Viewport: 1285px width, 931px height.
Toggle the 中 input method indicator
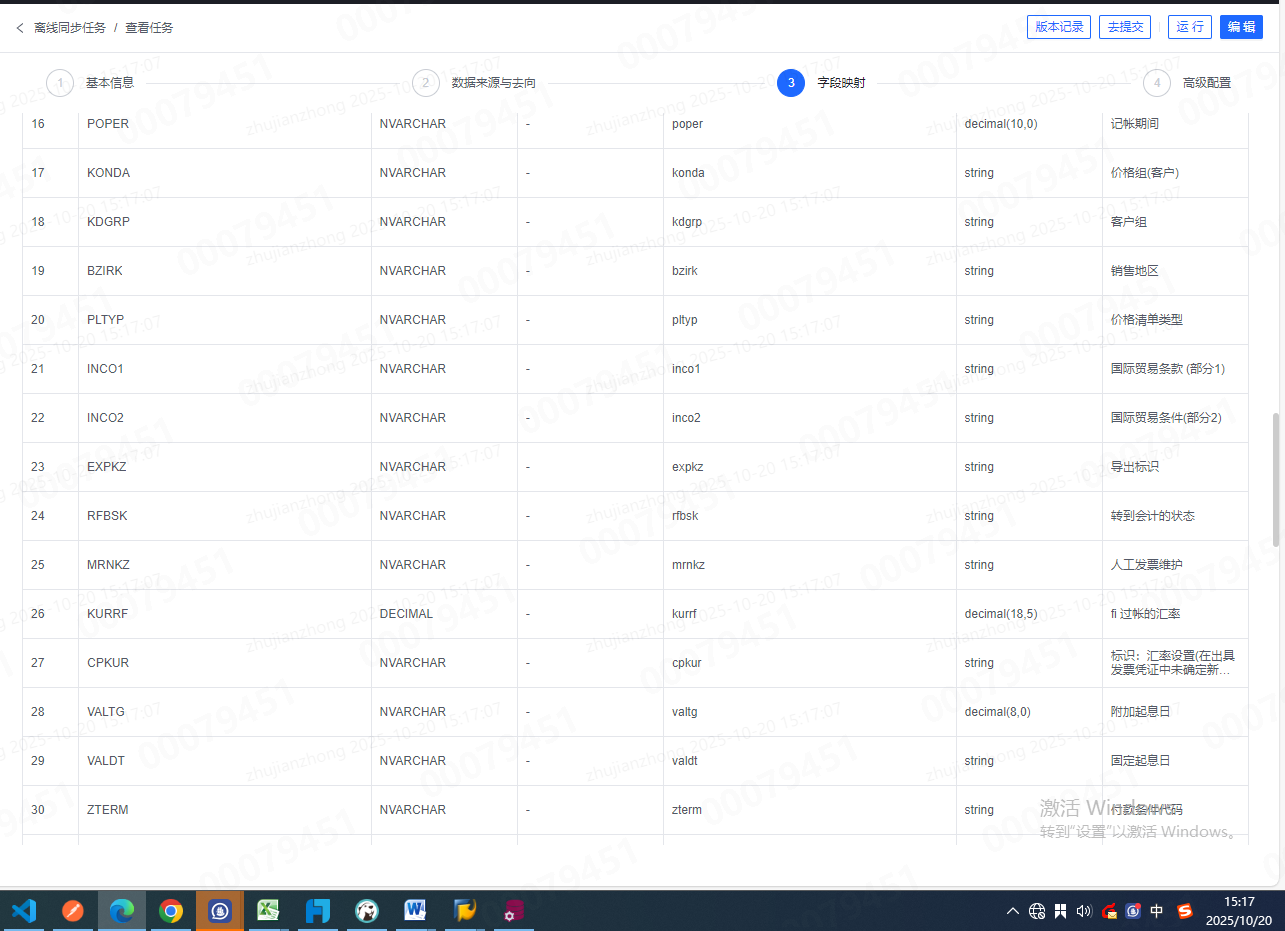tap(1157, 911)
